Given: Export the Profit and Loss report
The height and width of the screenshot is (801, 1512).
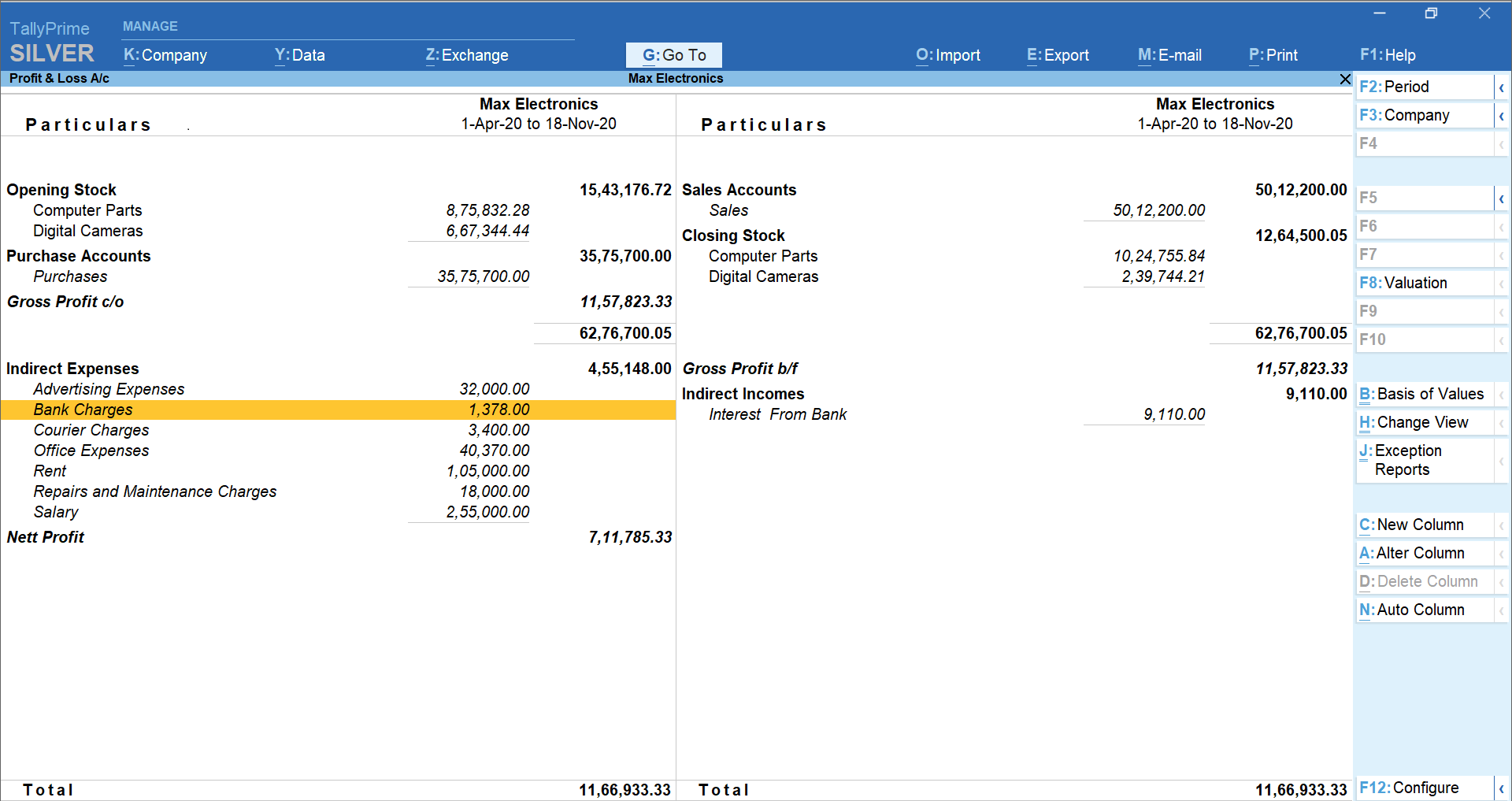Looking at the screenshot, I should (x=1058, y=55).
